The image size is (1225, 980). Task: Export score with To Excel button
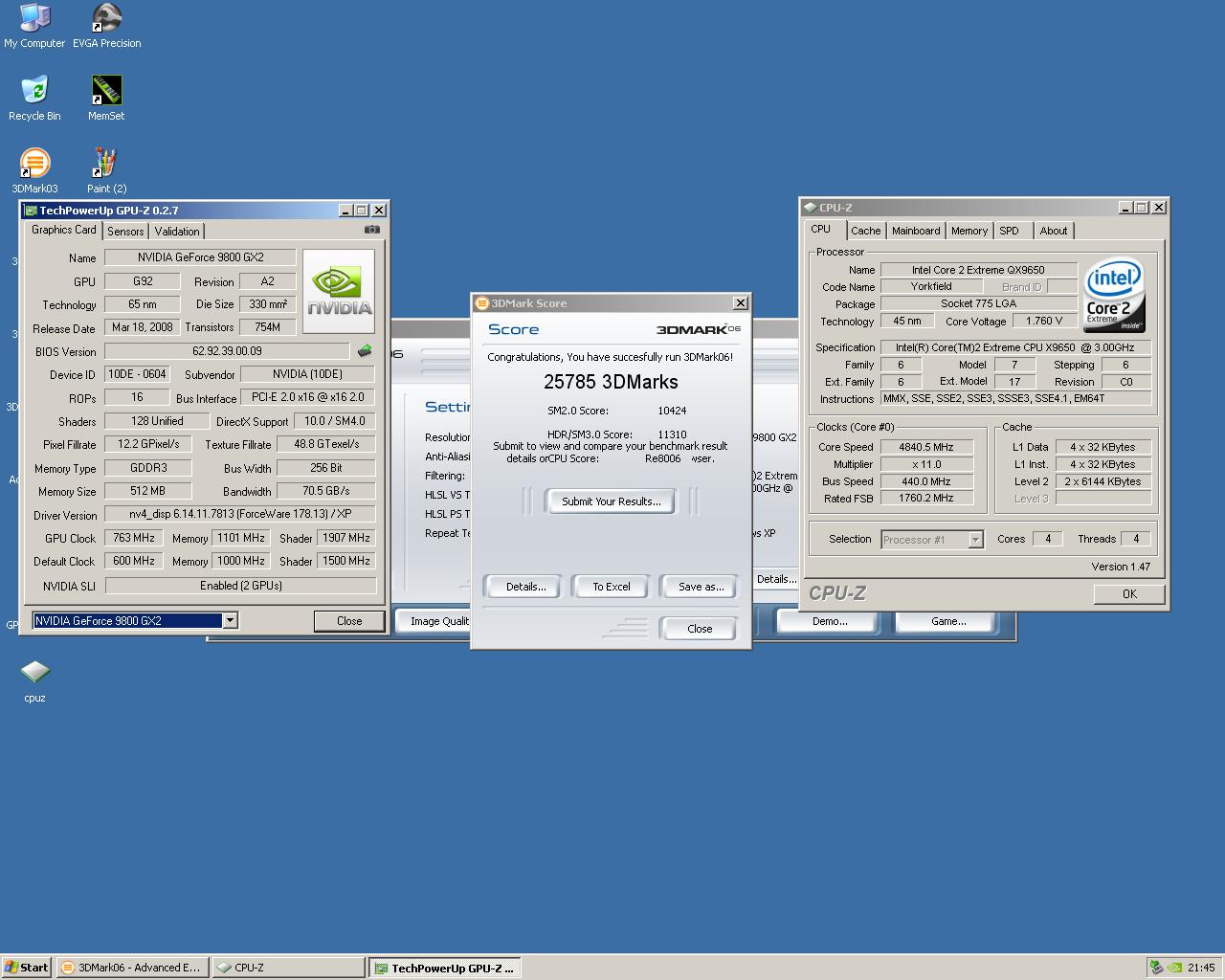(612, 587)
